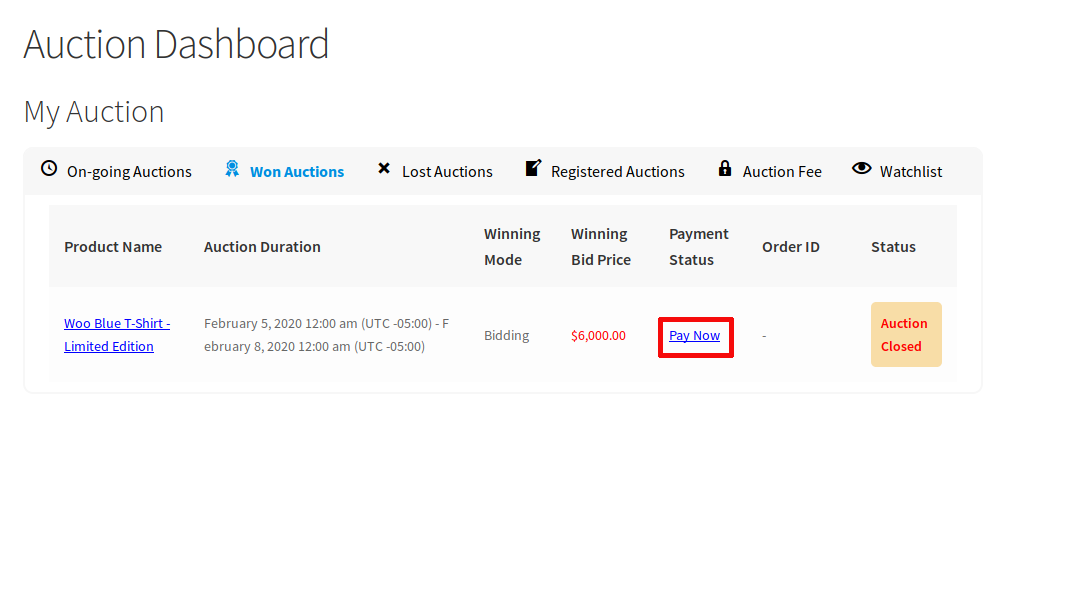Click the clock icon beside On-going Auctions
The height and width of the screenshot is (608, 1080).
[x=49, y=168]
